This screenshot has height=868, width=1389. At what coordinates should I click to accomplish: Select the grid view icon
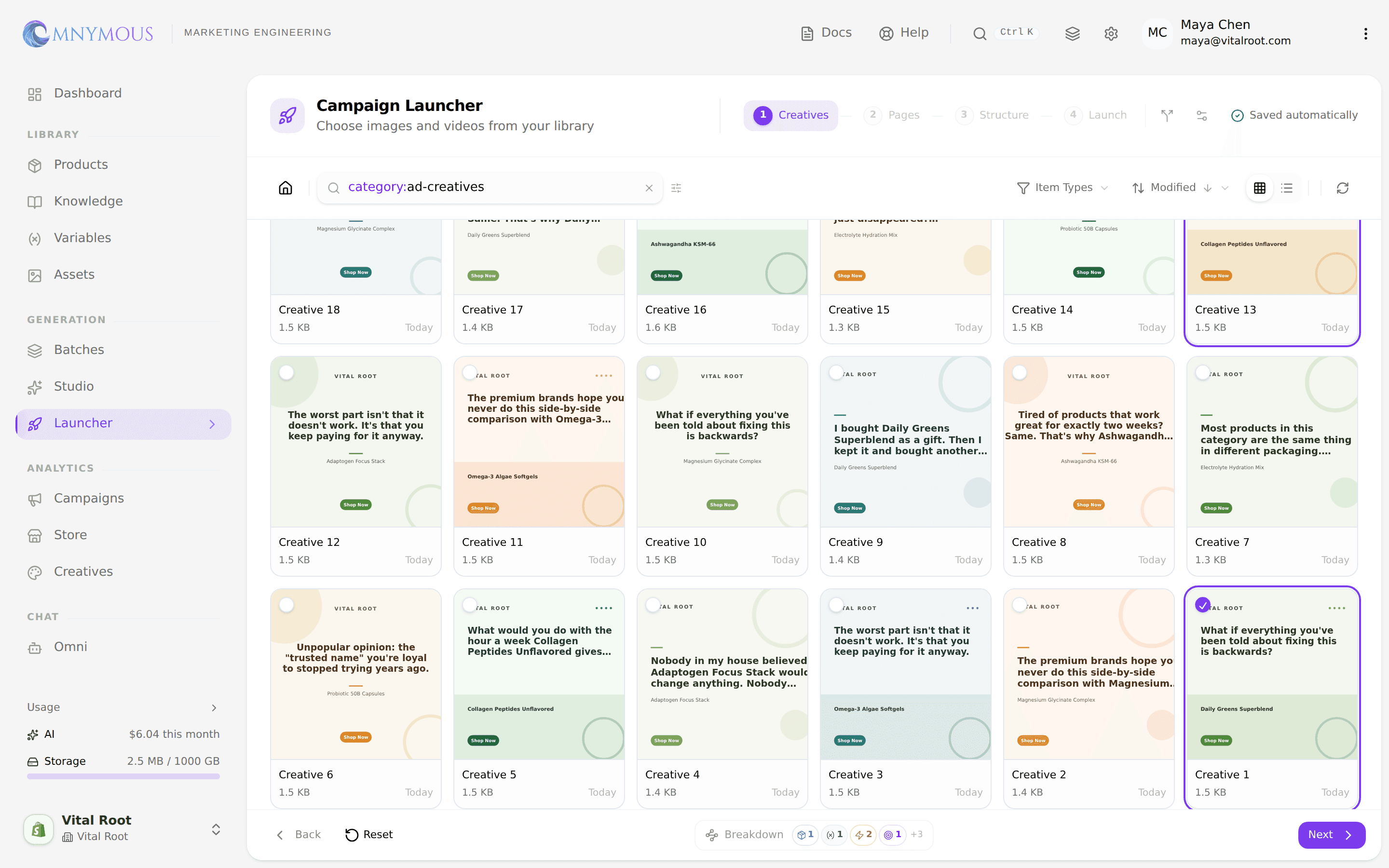tap(1259, 188)
